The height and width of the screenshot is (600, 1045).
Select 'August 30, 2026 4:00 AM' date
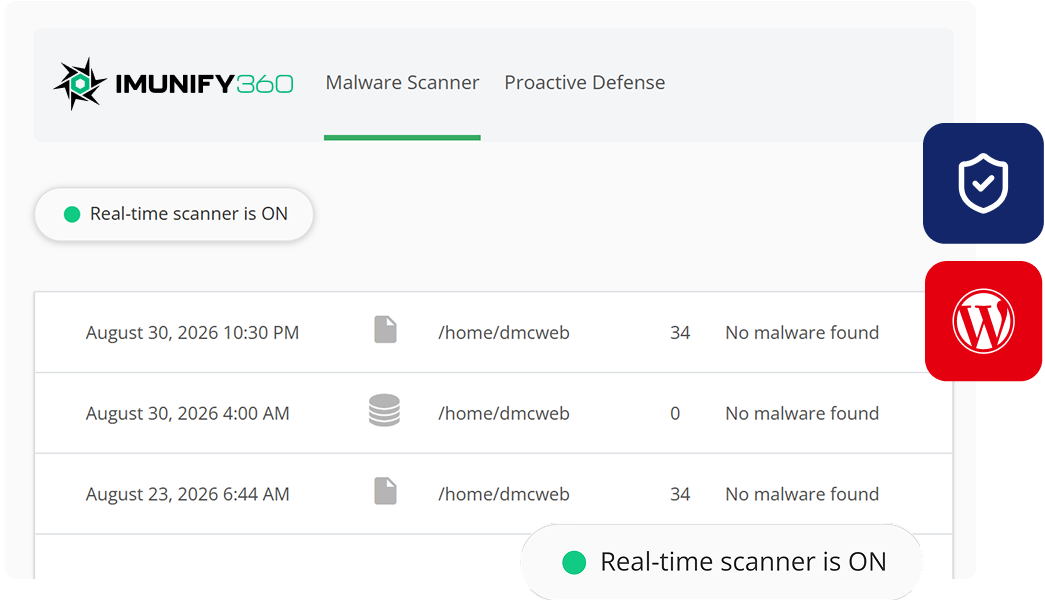click(187, 413)
